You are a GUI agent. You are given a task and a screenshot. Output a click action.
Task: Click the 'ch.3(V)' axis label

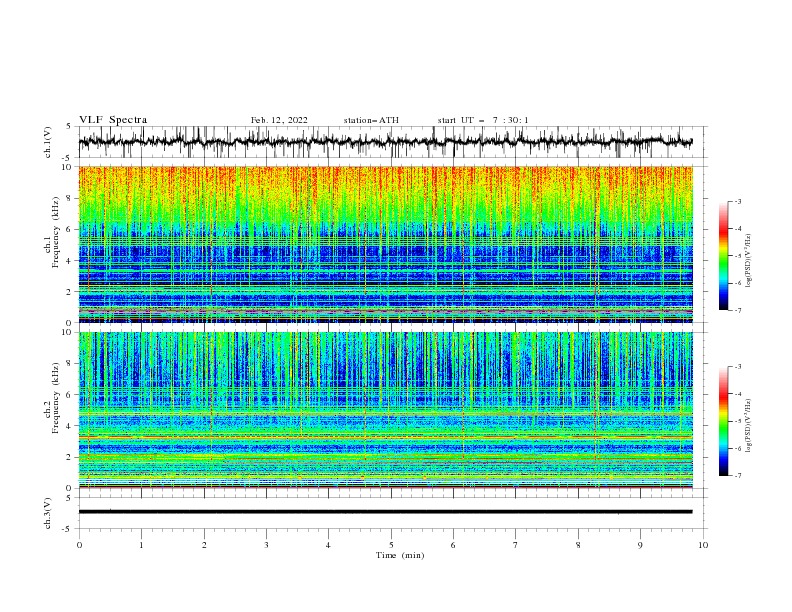pyautogui.click(x=48, y=513)
